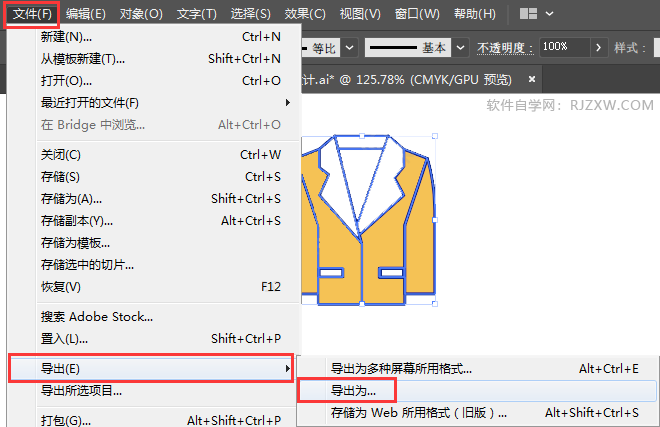This screenshot has width=660, height=427.
Task: Open the 基本 brush definition dropdown
Action: 460,48
